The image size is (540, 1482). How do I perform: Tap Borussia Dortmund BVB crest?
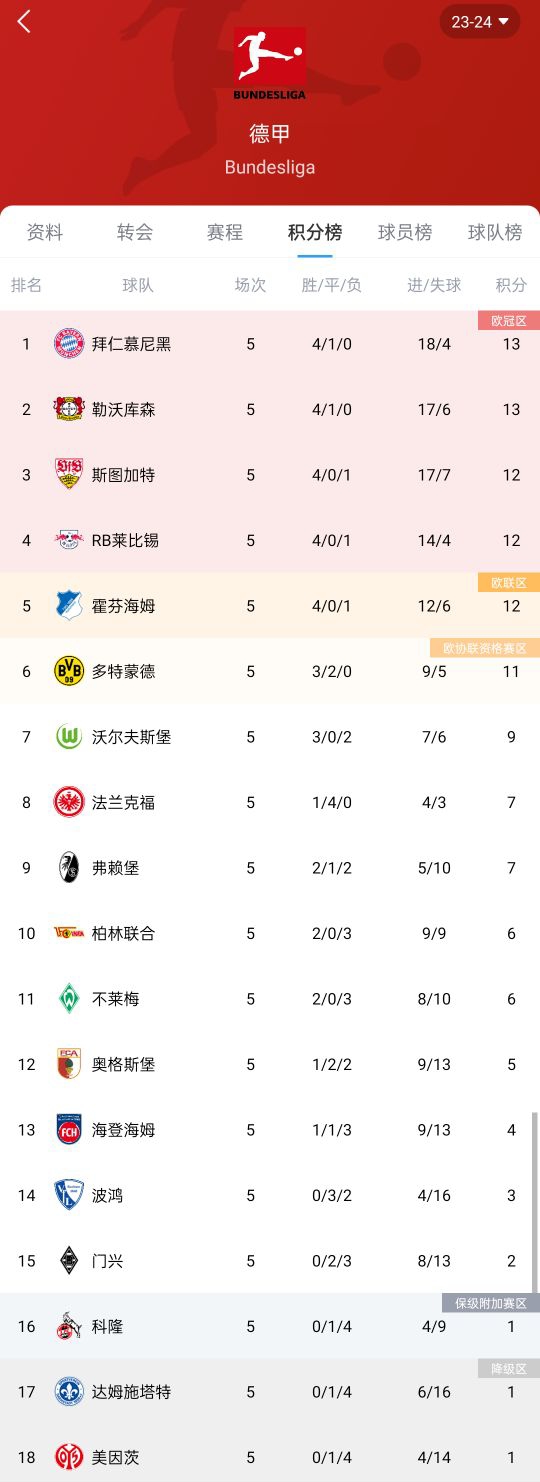pos(69,671)
